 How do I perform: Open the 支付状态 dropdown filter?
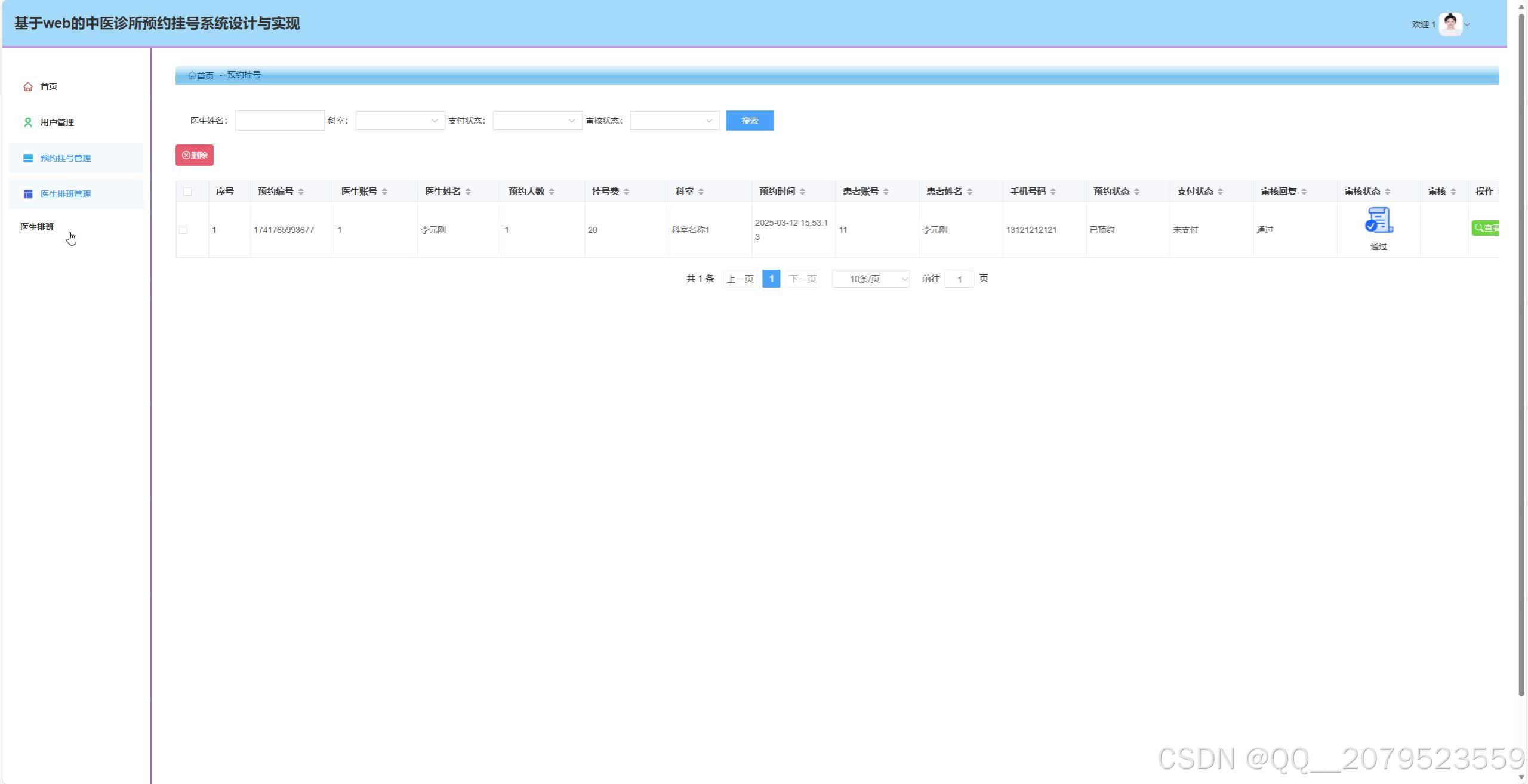pyautogui.click(x=537, y=121)
